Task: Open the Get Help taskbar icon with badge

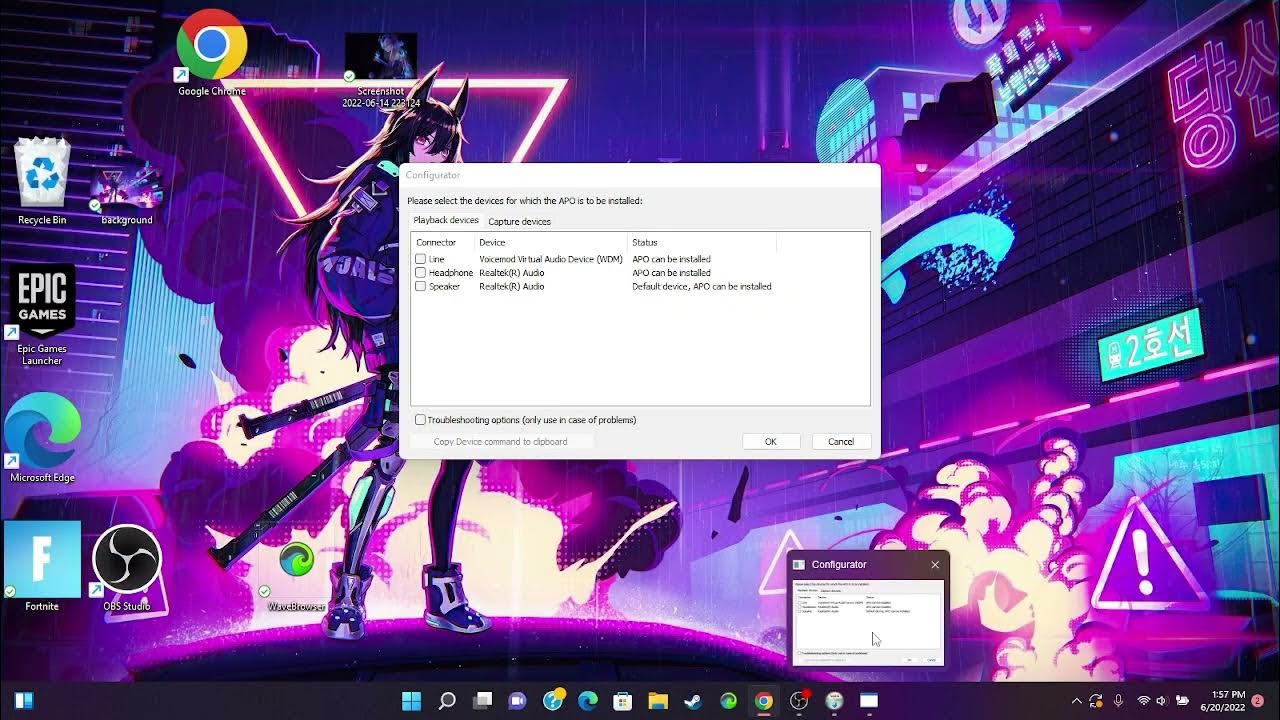Action: 553,701
